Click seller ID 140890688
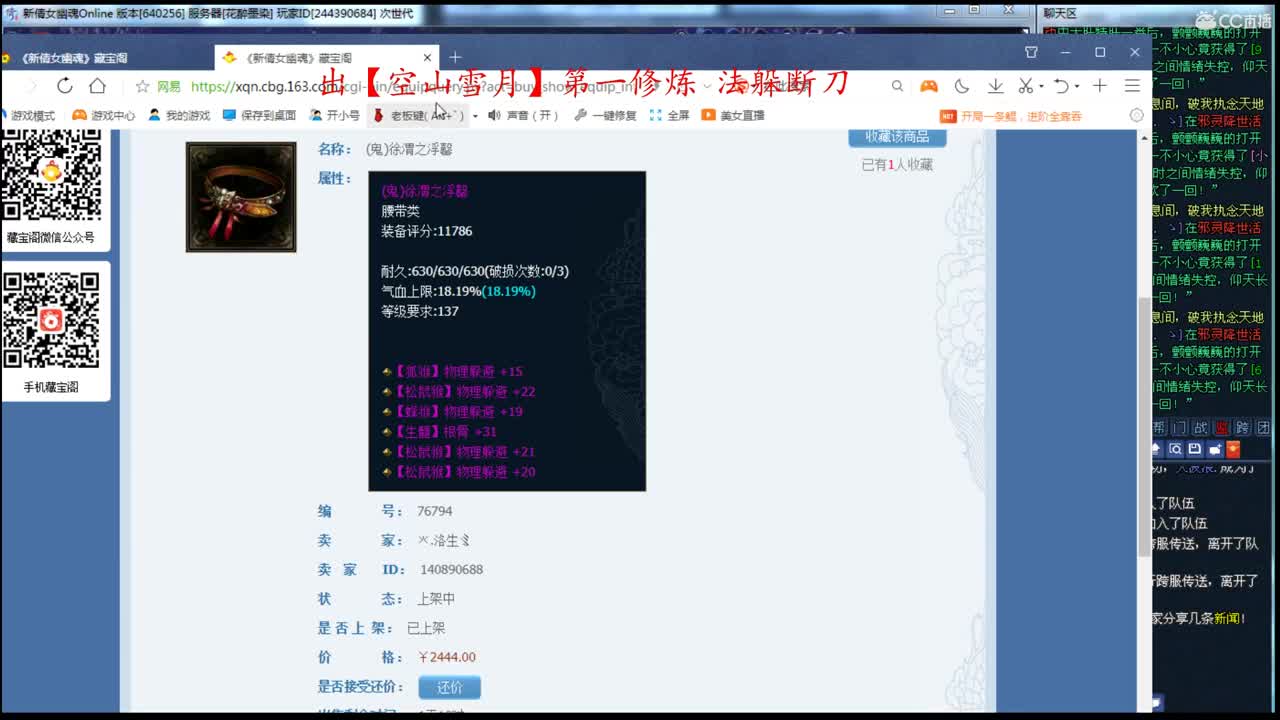The image size is (1280, 720). coord(452,569)
